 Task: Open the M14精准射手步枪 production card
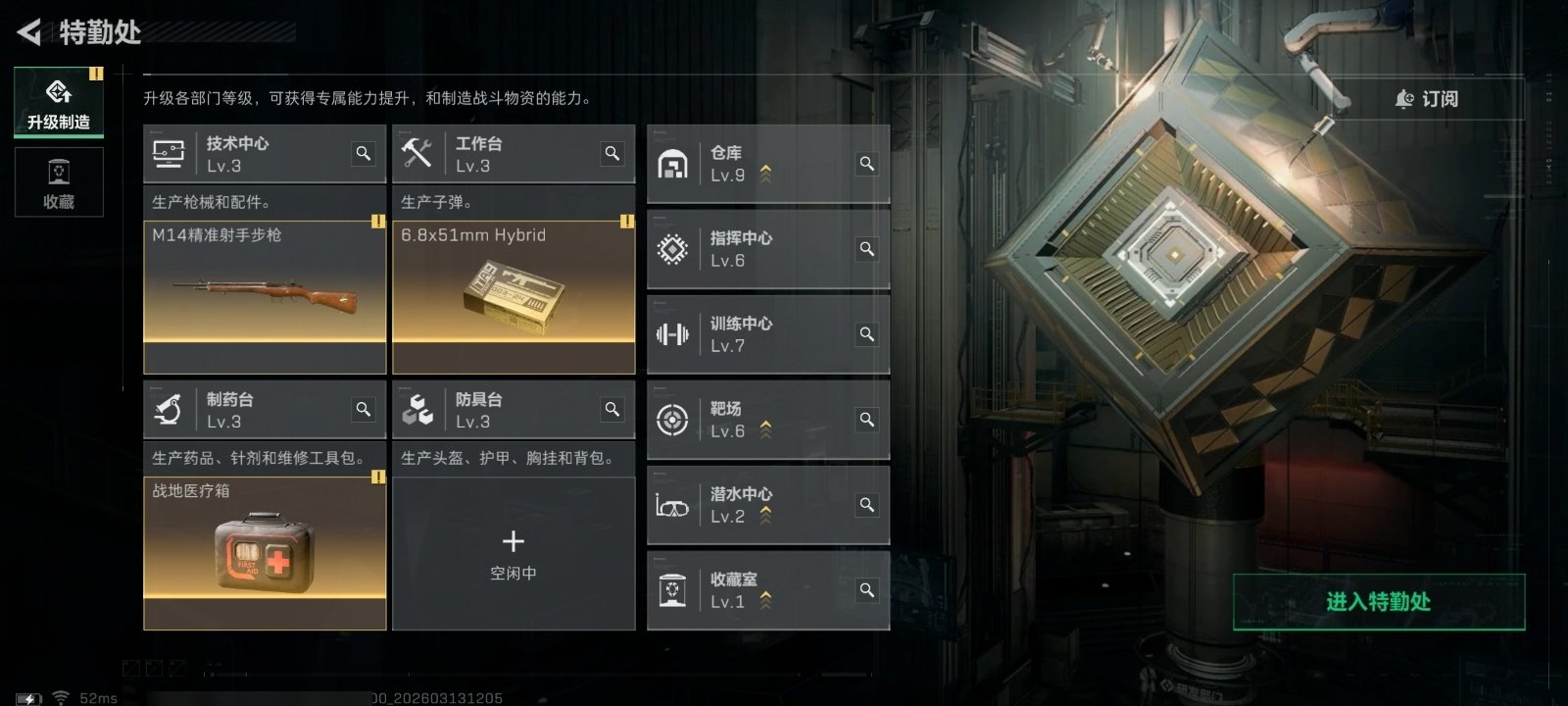[x=265, y=297]
